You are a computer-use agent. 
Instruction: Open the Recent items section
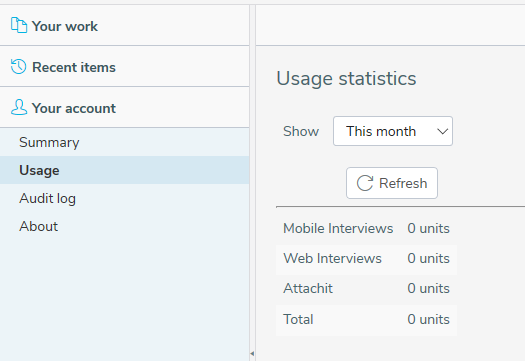click(125, 67)
